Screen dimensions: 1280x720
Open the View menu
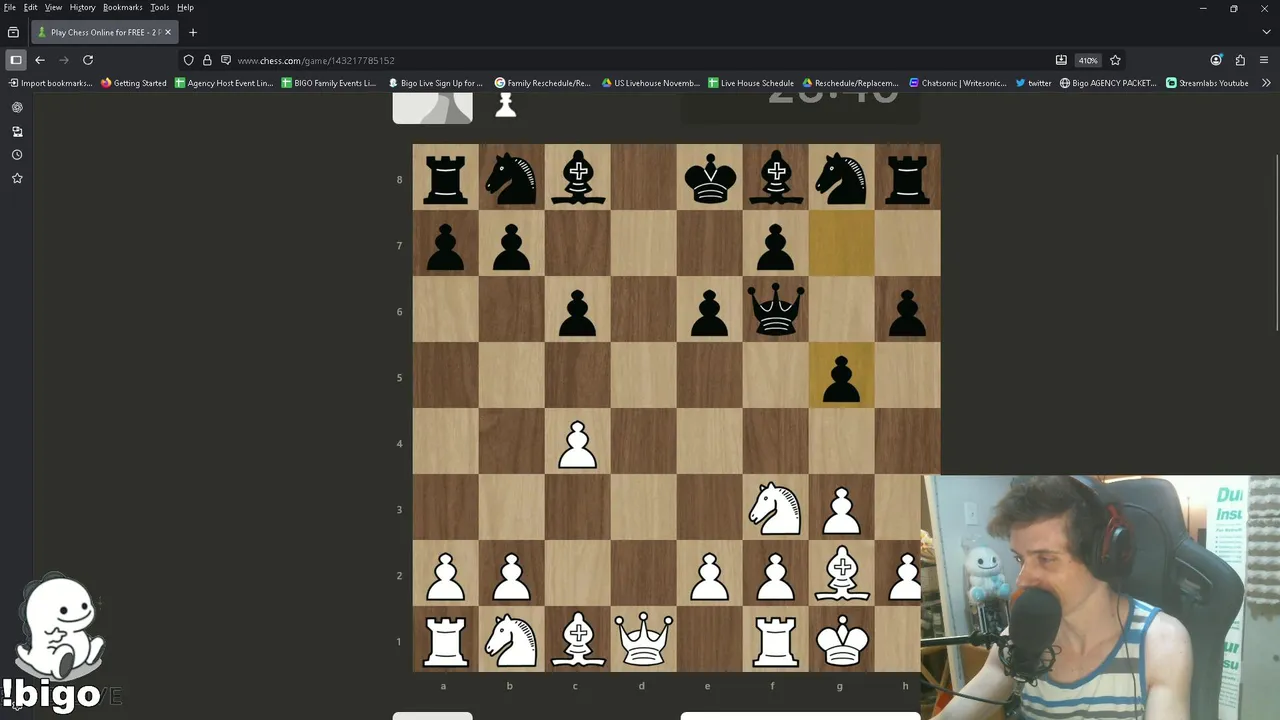click(x=53, y=7)
